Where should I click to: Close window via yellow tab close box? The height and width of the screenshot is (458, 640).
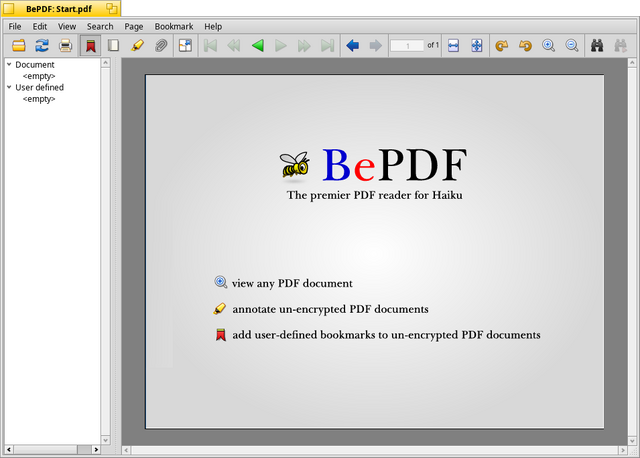[x=9, y=9]
